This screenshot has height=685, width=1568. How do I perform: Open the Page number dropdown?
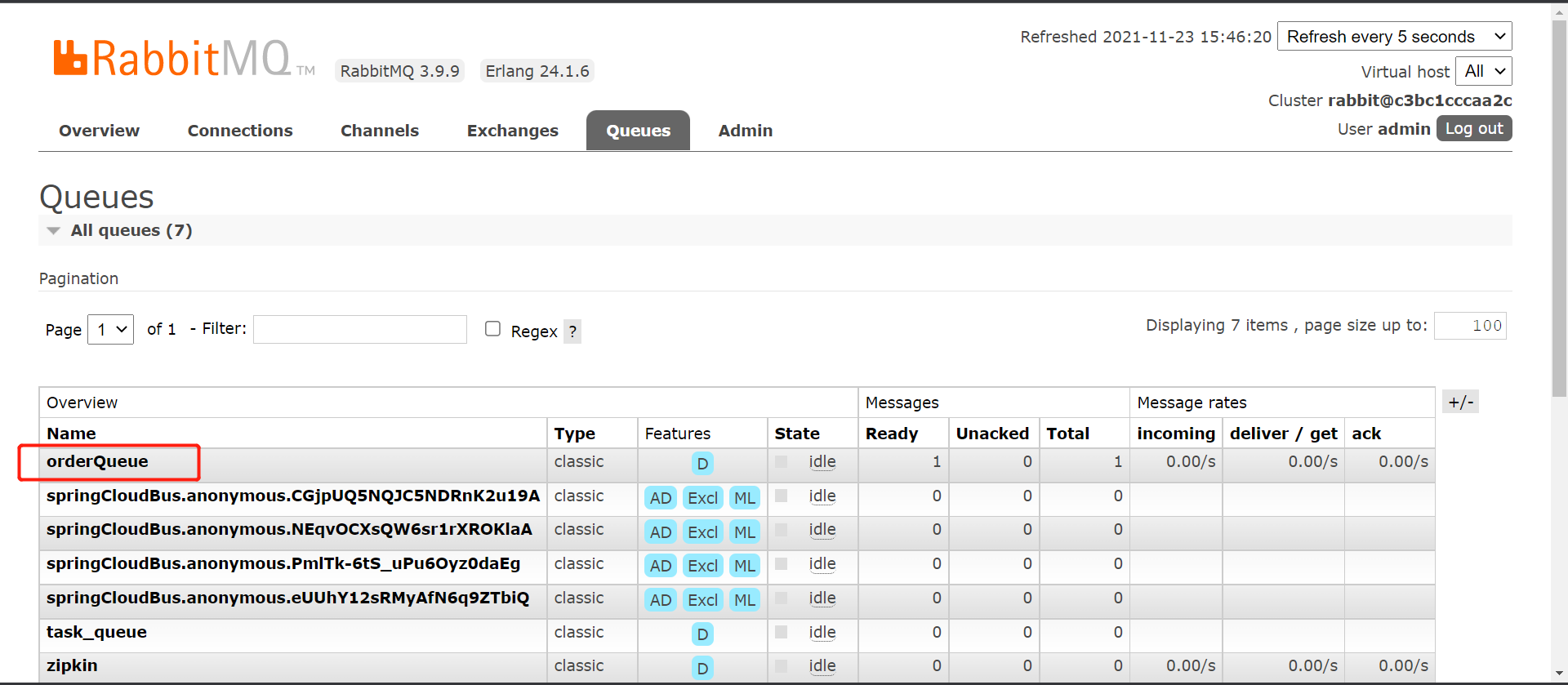(110, 330)
